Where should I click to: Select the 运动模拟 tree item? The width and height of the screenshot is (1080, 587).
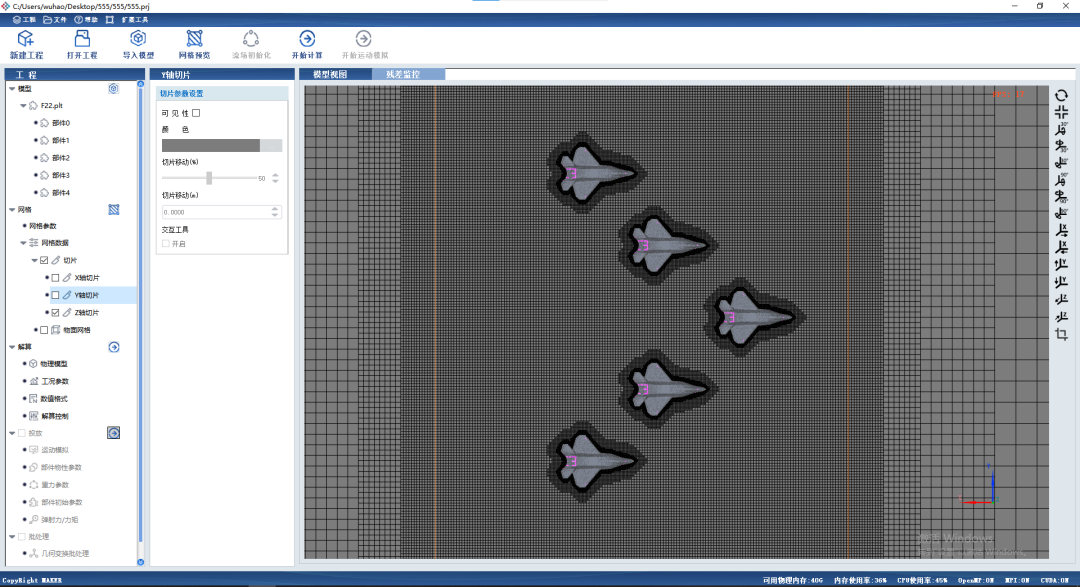54,450
